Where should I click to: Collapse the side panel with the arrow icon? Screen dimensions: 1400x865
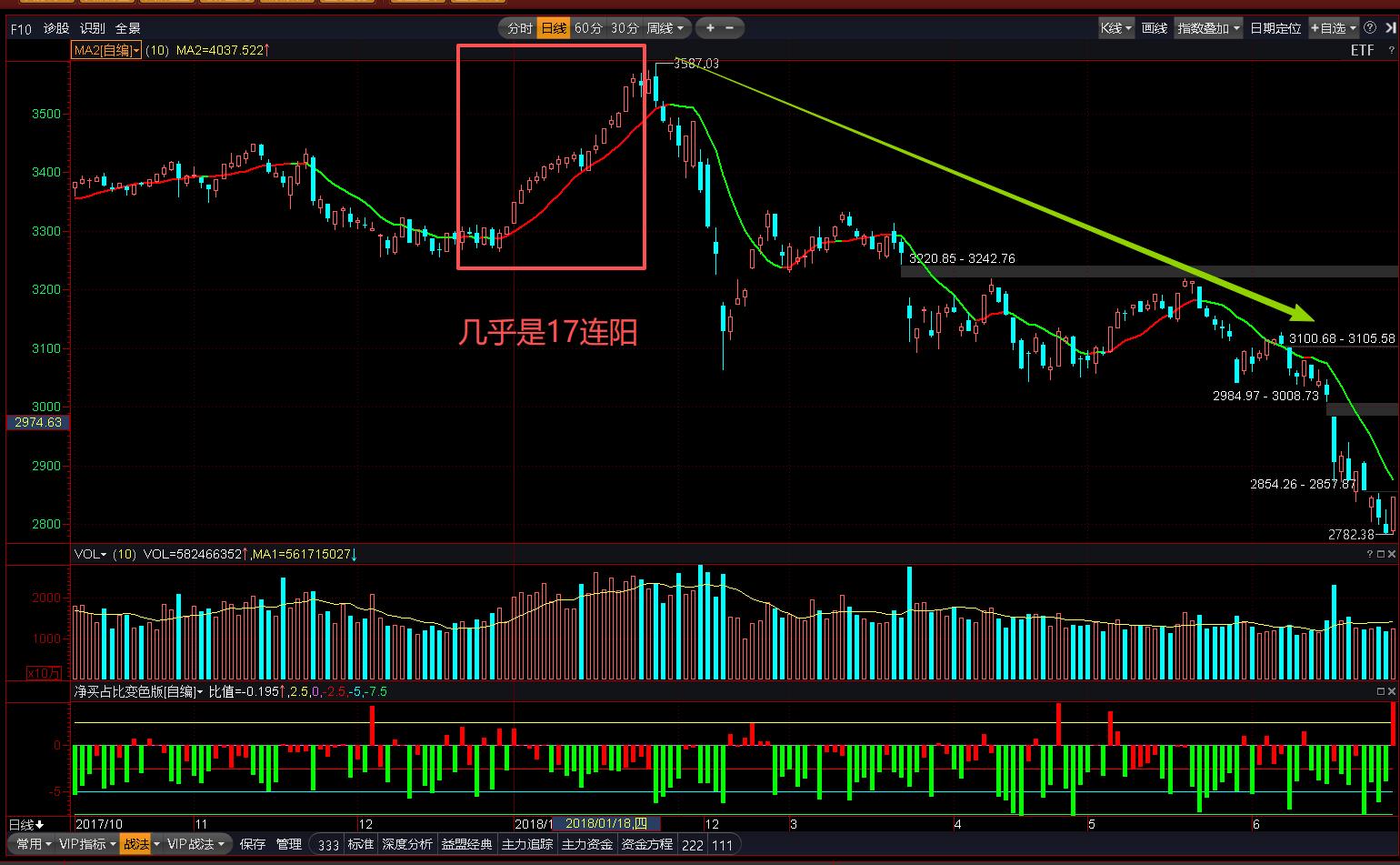[1391, 28]
